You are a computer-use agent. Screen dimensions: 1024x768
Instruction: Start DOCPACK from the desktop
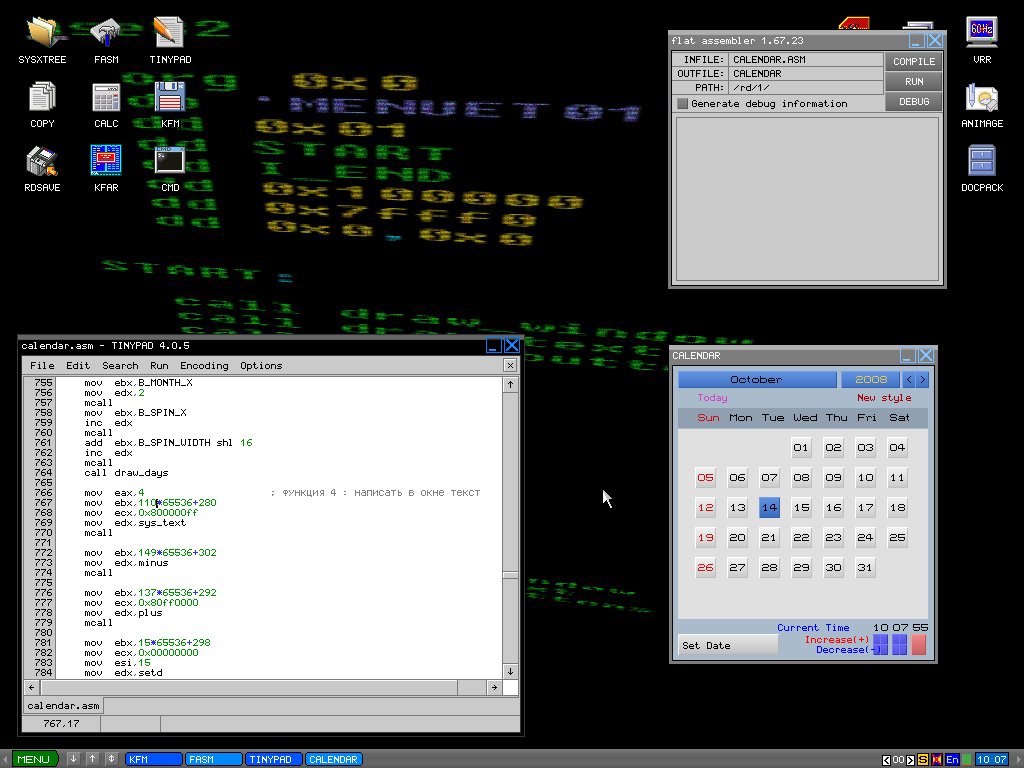point(982,158)
